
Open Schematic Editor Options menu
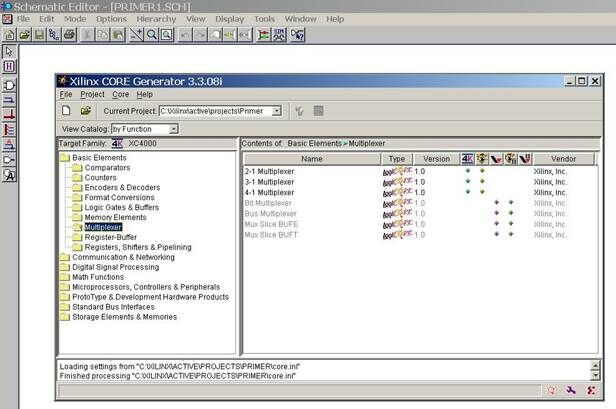(x=112, y=19)
